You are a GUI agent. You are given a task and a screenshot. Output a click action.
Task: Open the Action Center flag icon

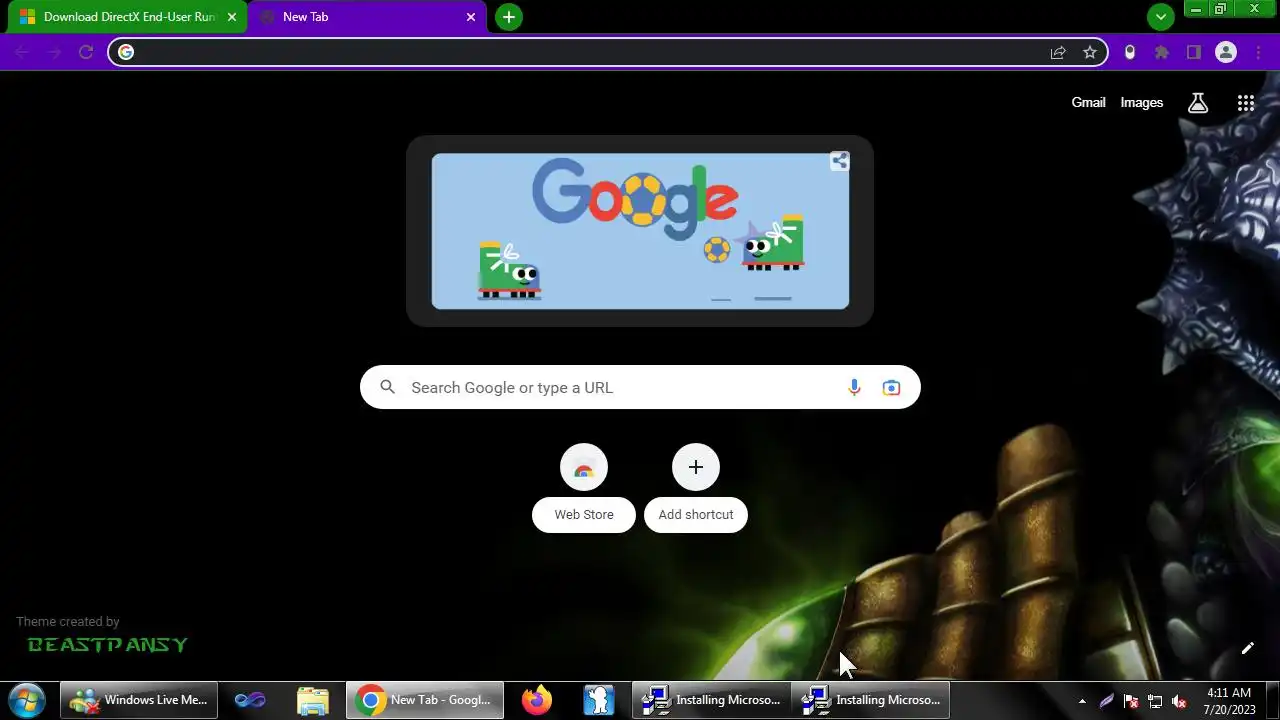click(1131, 701)
